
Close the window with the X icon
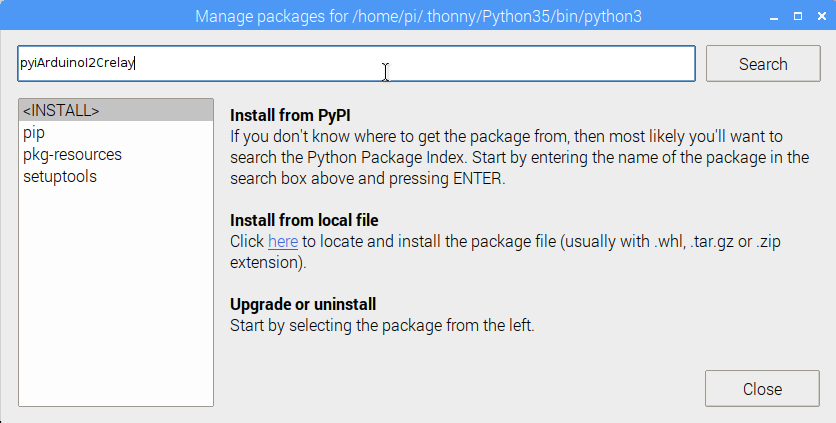pos(822,17)
